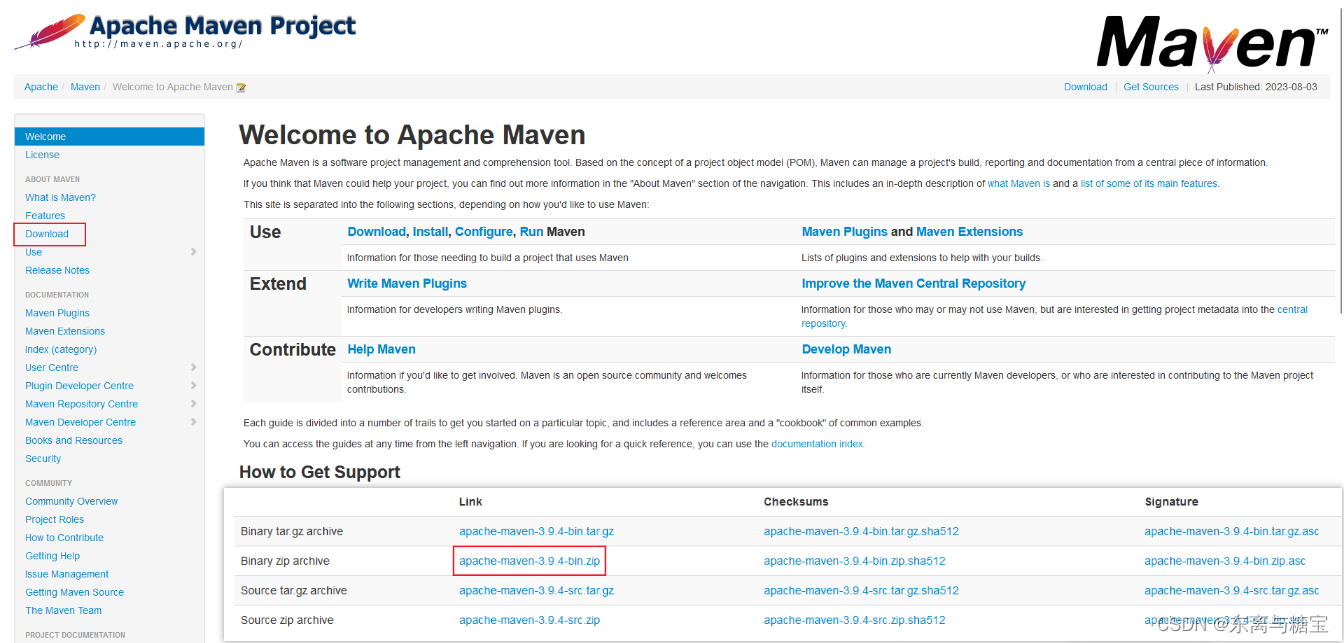Open Maven Extensions link in the Use row
1344x643 pixels.
970,232
